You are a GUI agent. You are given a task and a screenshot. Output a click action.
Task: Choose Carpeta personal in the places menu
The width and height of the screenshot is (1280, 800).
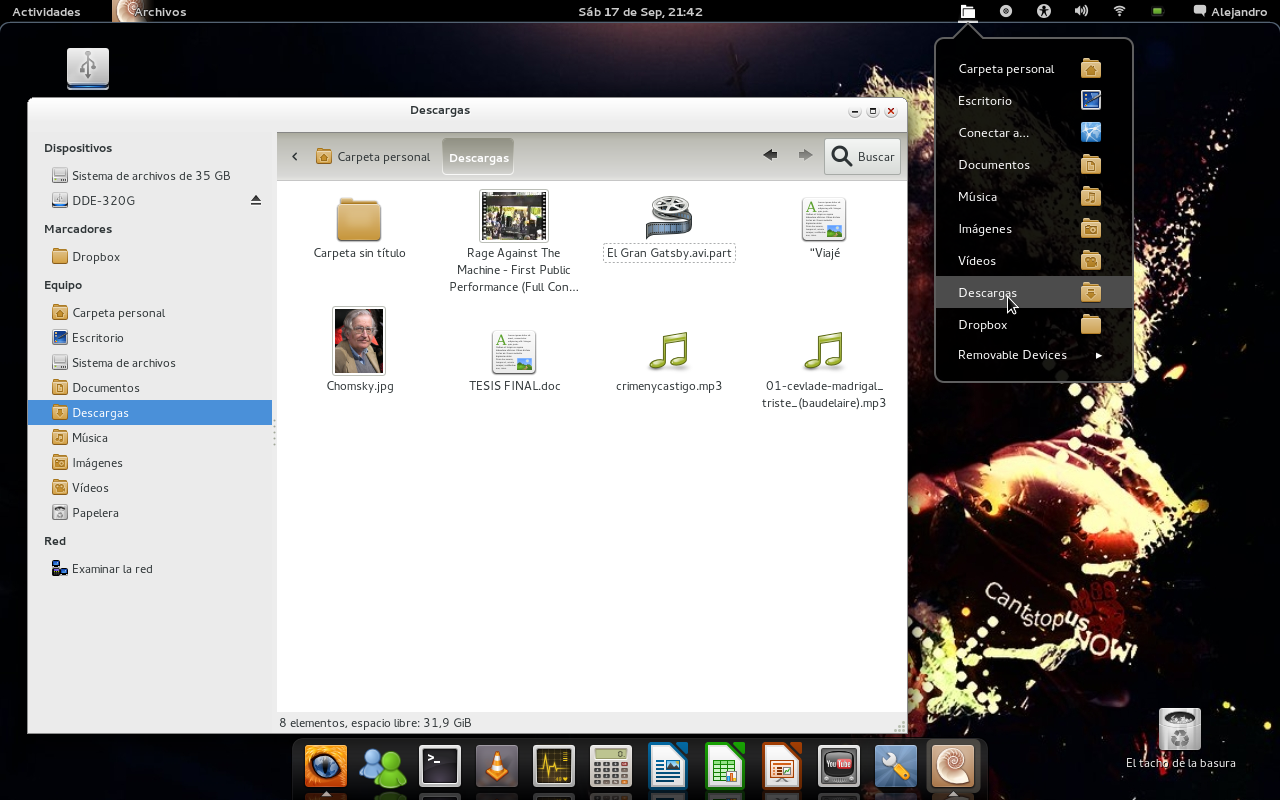(x=1034, y=69)
